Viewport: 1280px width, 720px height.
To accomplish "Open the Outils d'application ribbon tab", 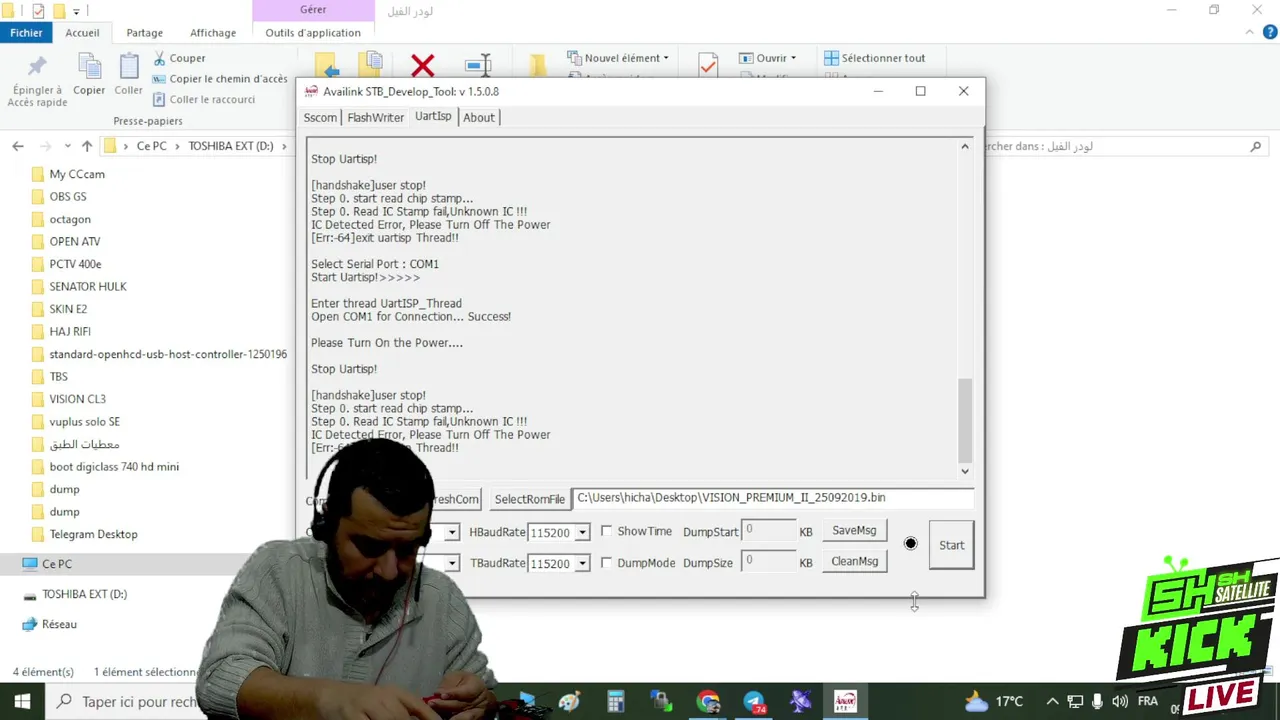I will click(313, 32).
